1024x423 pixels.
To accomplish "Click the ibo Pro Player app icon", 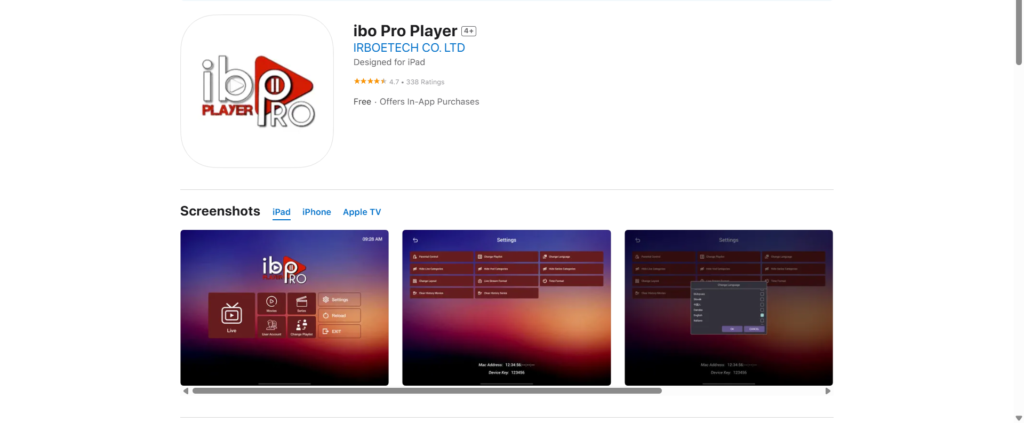I will click(257, 91).
